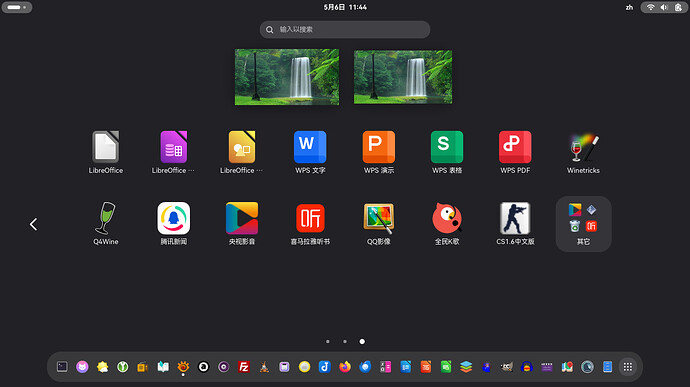Launch Thunderbird mail from the dock
Viewport: 690px width, 387px height.
tap(365, 366)
